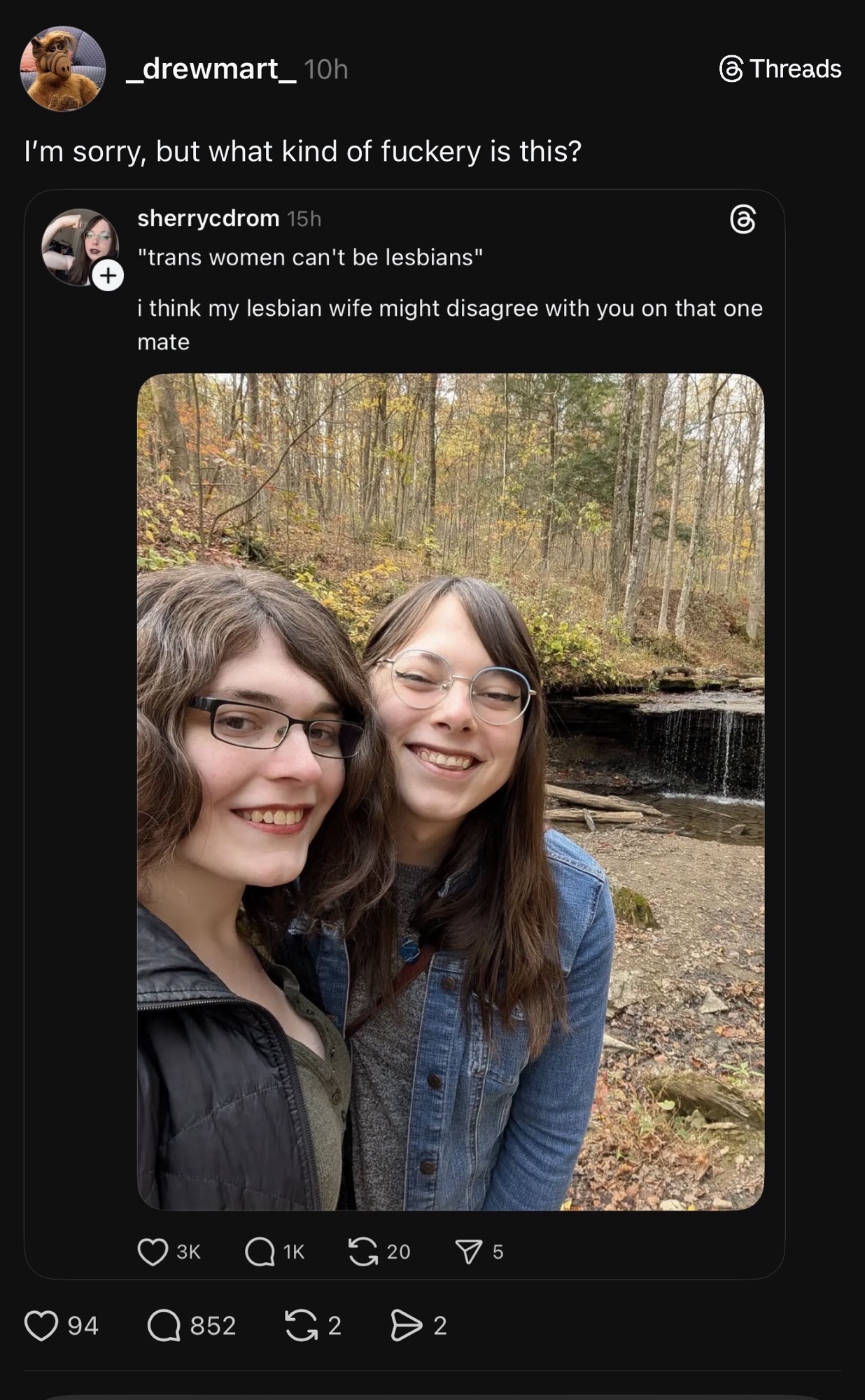Screen dimensions: 865x1400
Task: Open the Threads logo link at top right
Action: pos(780,69)
